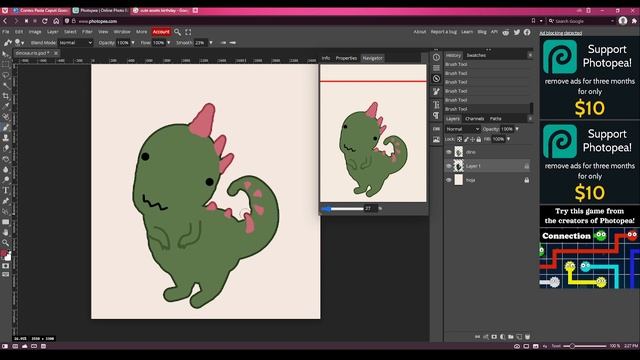
Task: Expand layer Fill arrow
Action: 508,139
